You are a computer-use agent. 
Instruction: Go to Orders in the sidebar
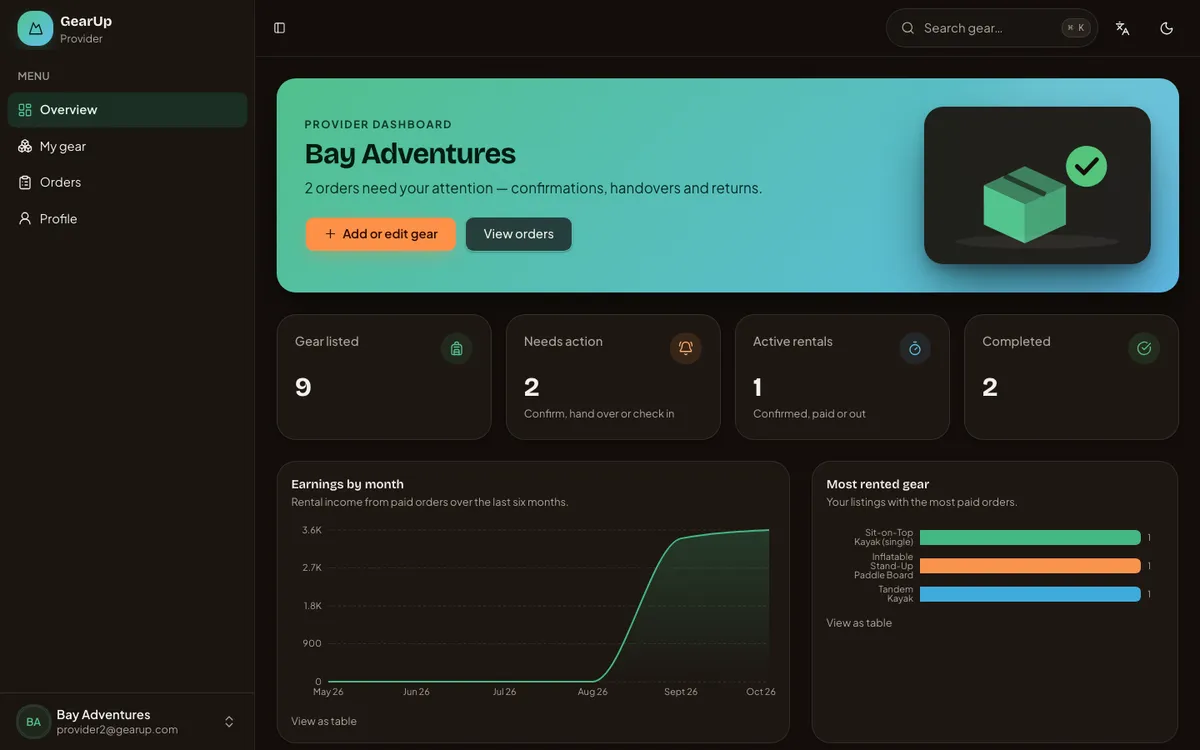click(x=127, y=182)
